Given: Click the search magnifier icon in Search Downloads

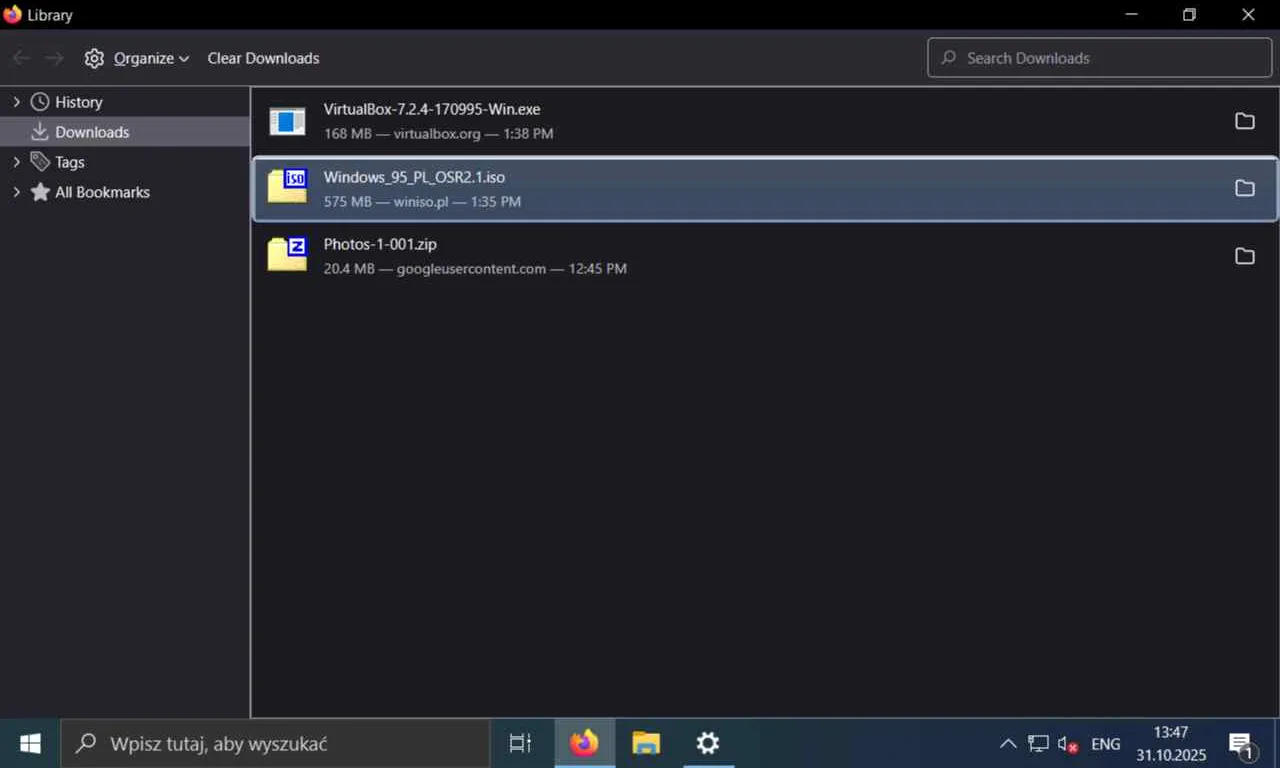Looking at the screenshot, I should [x=949, y=58].
